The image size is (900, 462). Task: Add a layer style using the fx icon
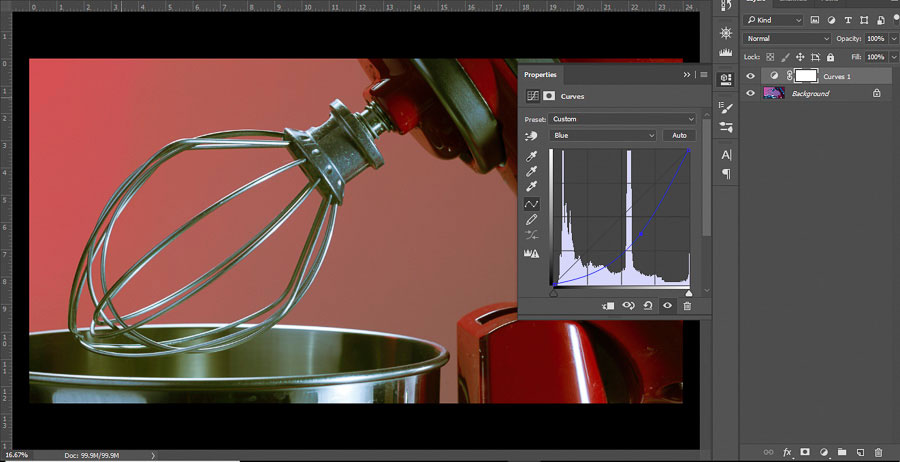point(787,452)
